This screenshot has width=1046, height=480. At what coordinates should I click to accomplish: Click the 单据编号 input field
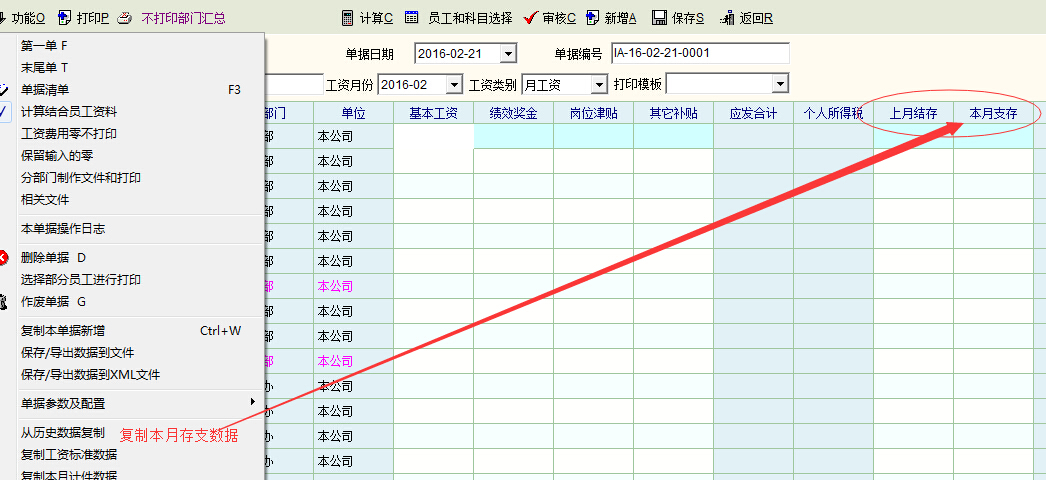pos(699,53)
